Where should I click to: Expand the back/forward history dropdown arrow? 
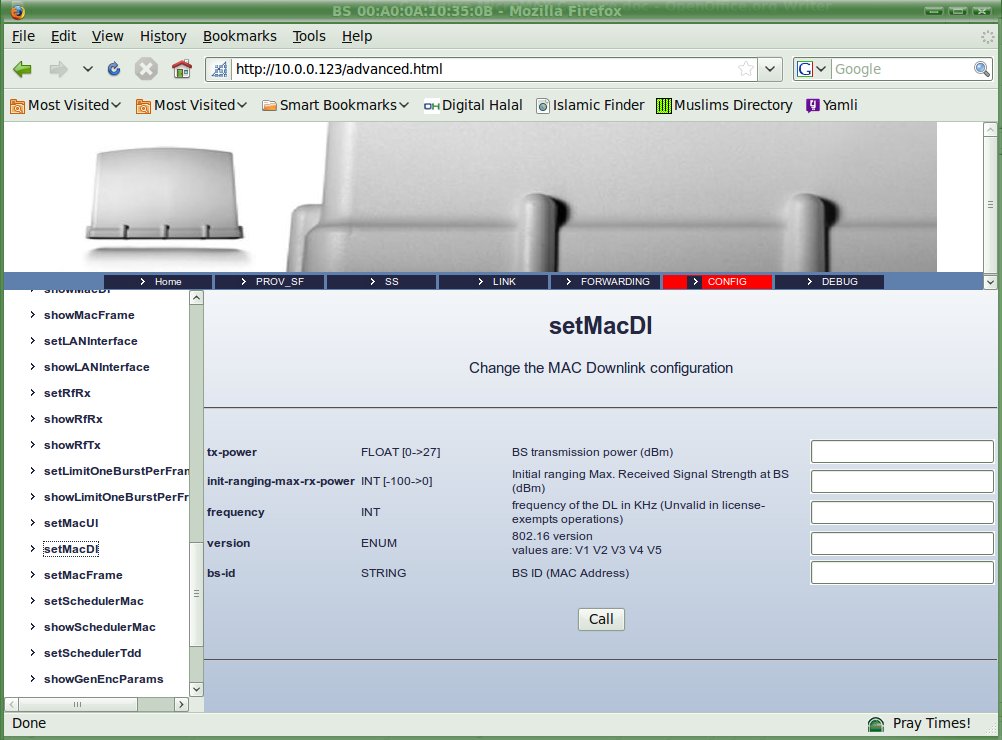(88, 69)
